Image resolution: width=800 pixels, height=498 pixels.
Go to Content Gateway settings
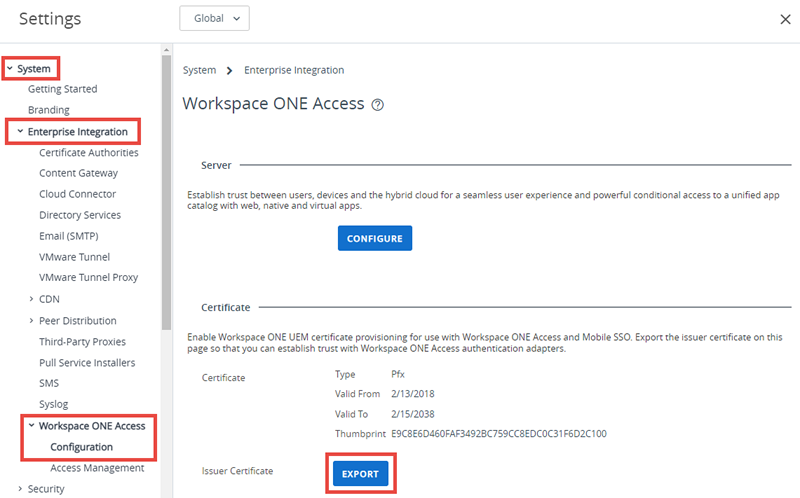click(78, 173)
